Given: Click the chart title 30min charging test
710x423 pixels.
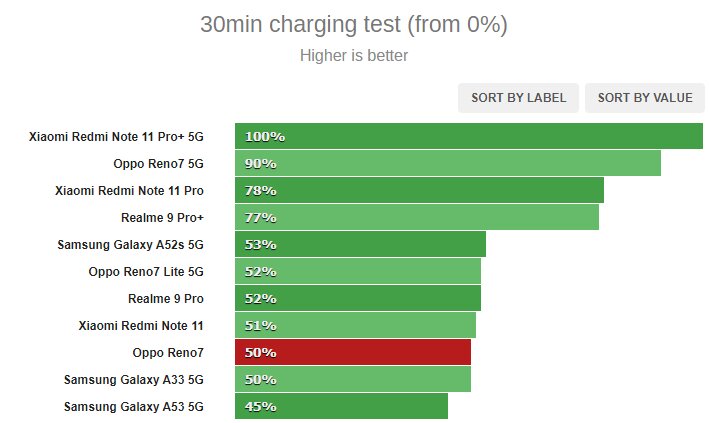Looking at the screenshot, I should (x=354, y=24).
